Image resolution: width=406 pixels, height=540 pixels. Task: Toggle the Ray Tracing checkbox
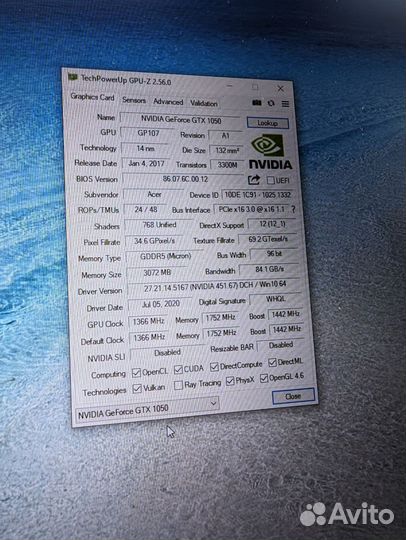click(x=178, y=385)
